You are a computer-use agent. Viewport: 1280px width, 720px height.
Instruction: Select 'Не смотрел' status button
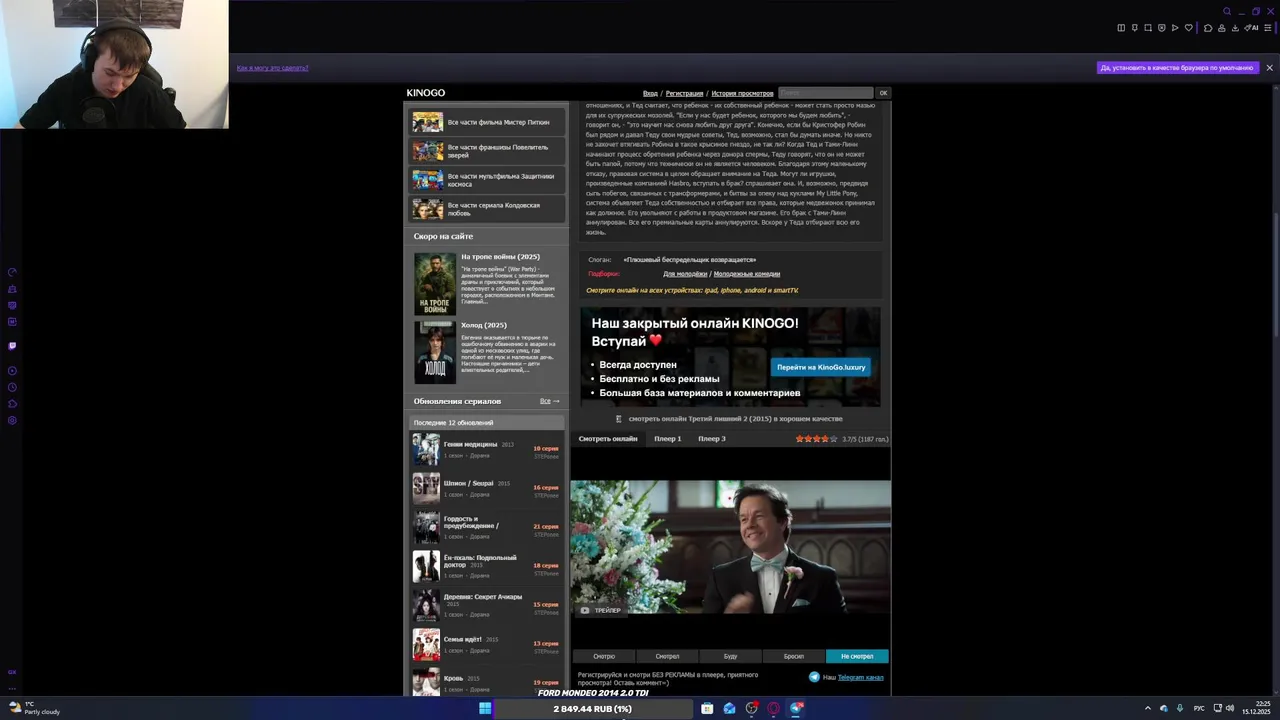(857, 656)
